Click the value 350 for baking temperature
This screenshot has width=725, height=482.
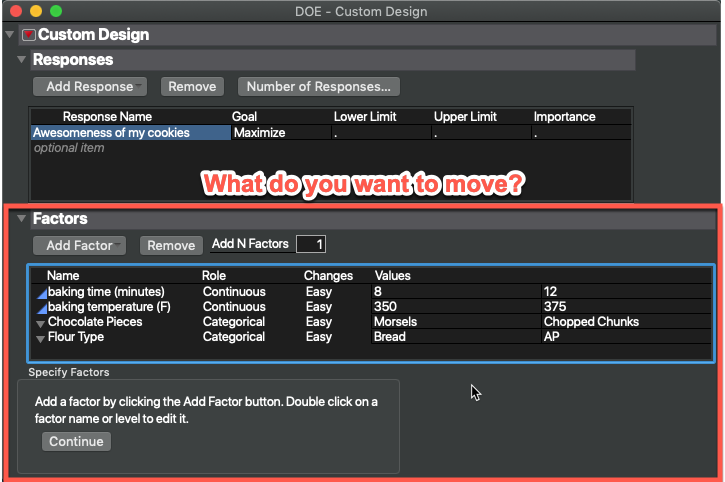click(456, 307)
